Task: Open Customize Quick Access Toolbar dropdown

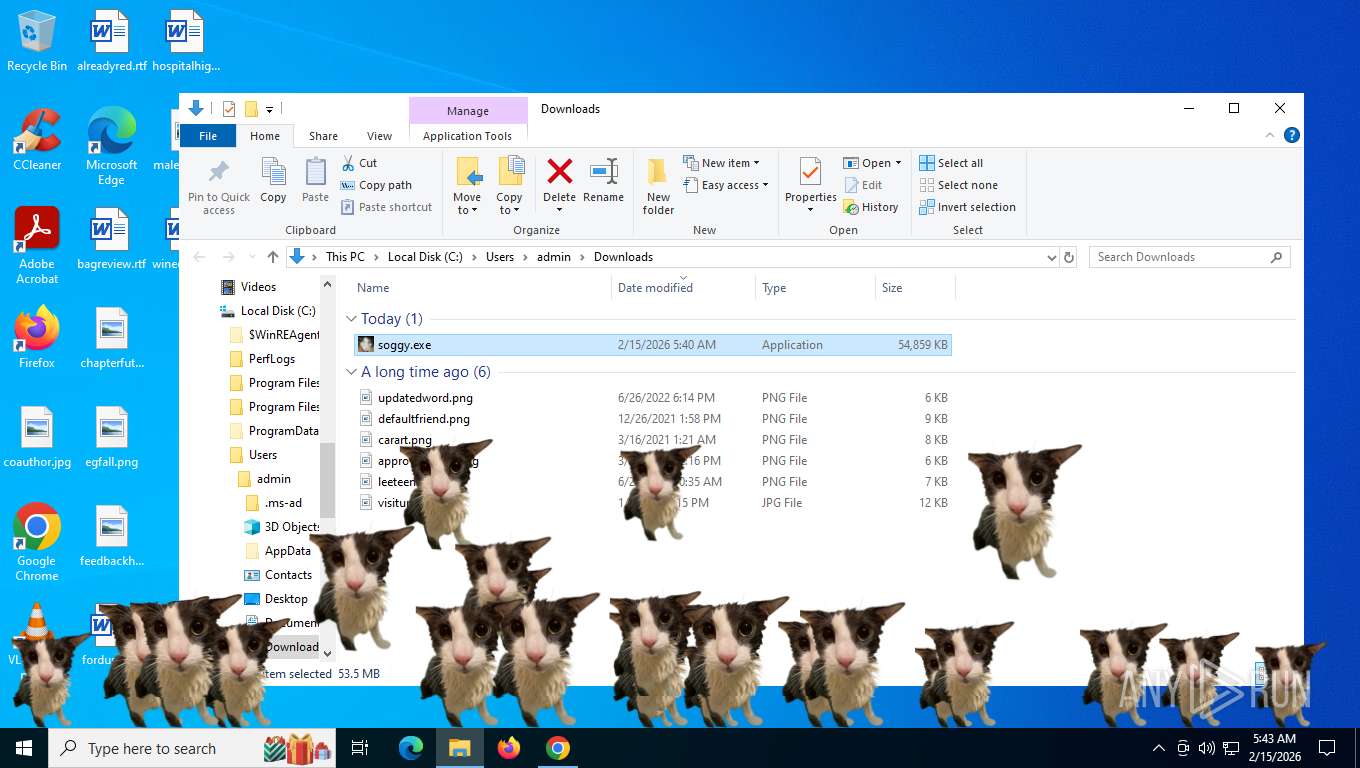Action: click(x=270, y=109)
